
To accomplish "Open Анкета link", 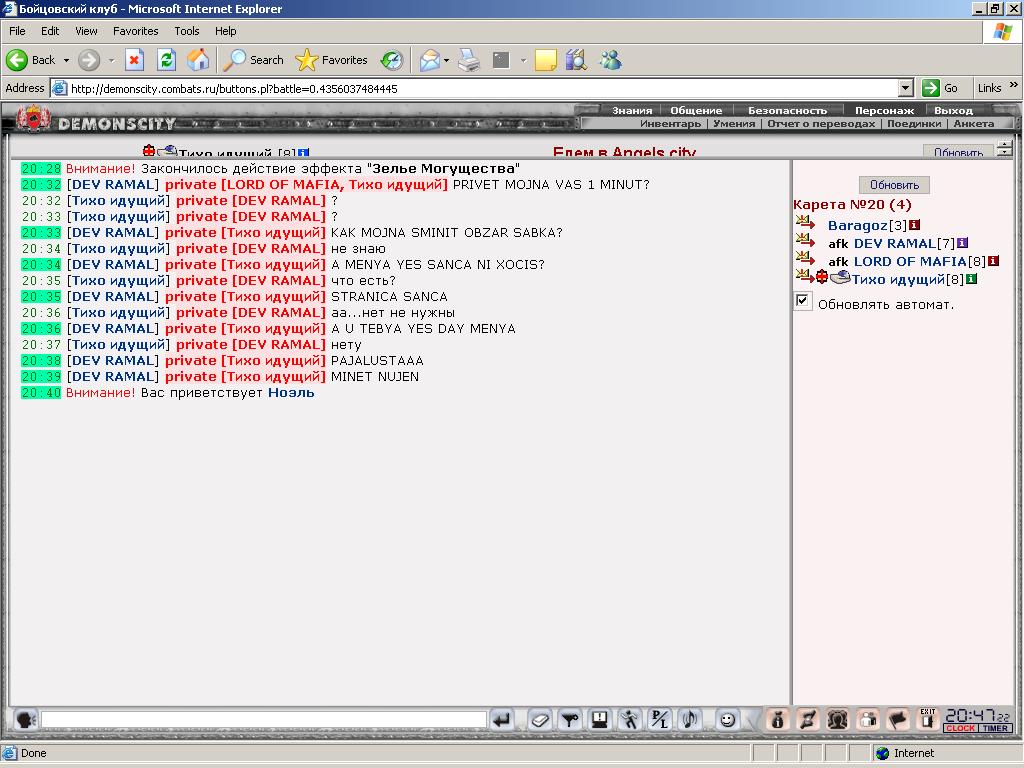I will pyautogui.click(x=974, y=123).
